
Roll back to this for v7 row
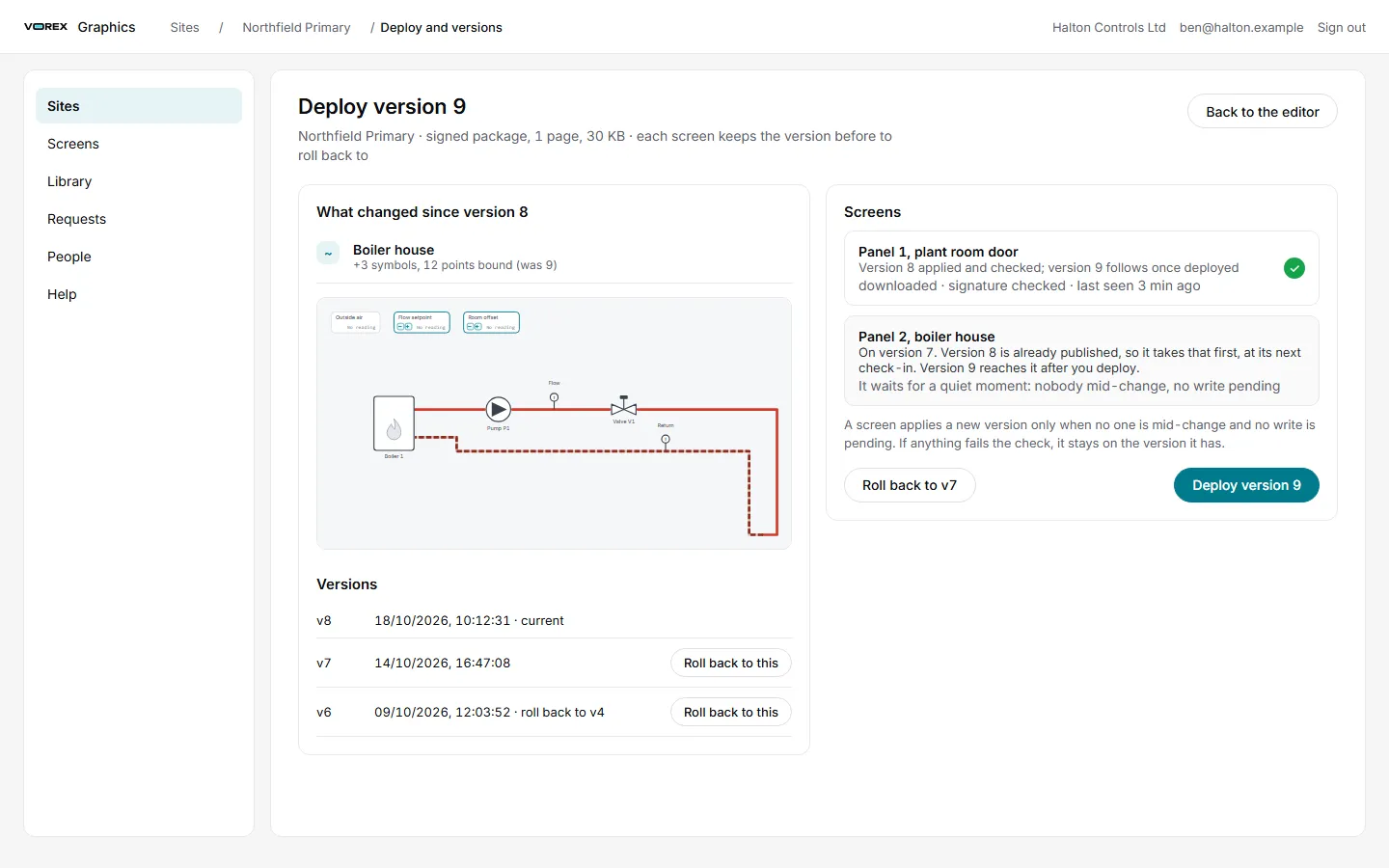(x=730, y=663)
